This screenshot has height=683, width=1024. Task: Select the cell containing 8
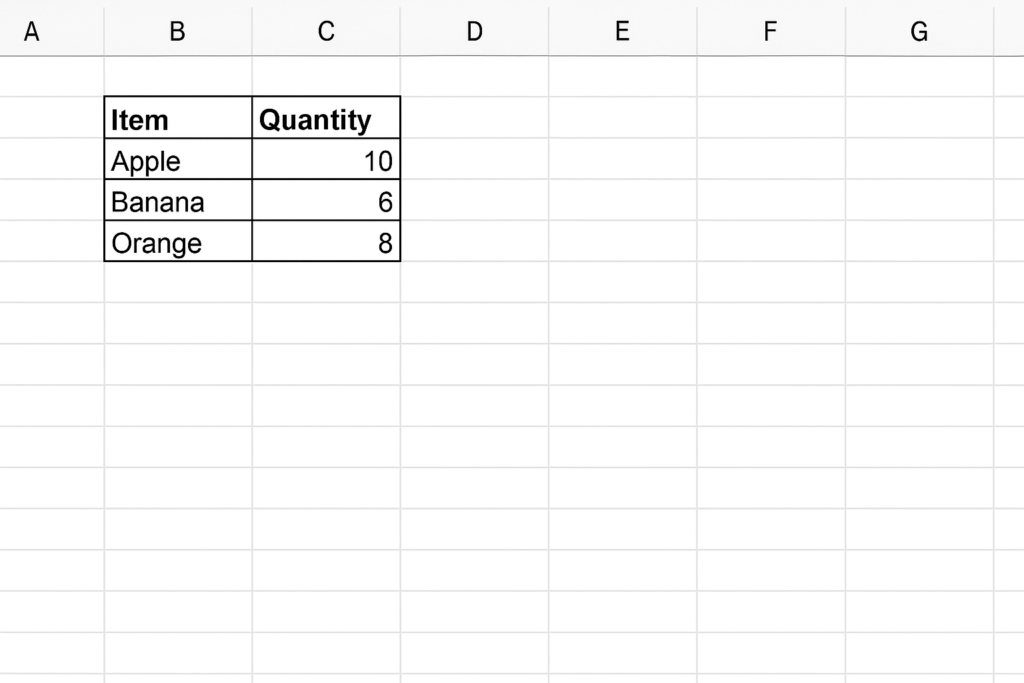click(326, 241)
